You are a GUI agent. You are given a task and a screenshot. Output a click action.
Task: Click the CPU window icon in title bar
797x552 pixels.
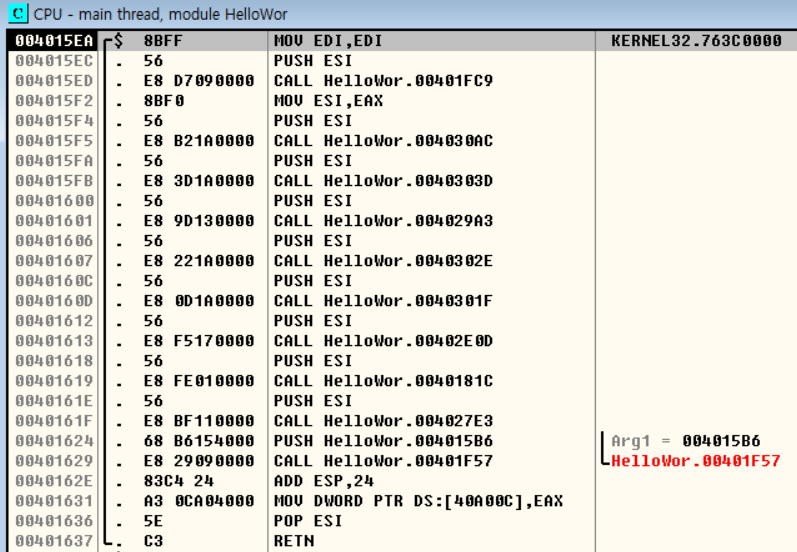(x=17, y=13)
